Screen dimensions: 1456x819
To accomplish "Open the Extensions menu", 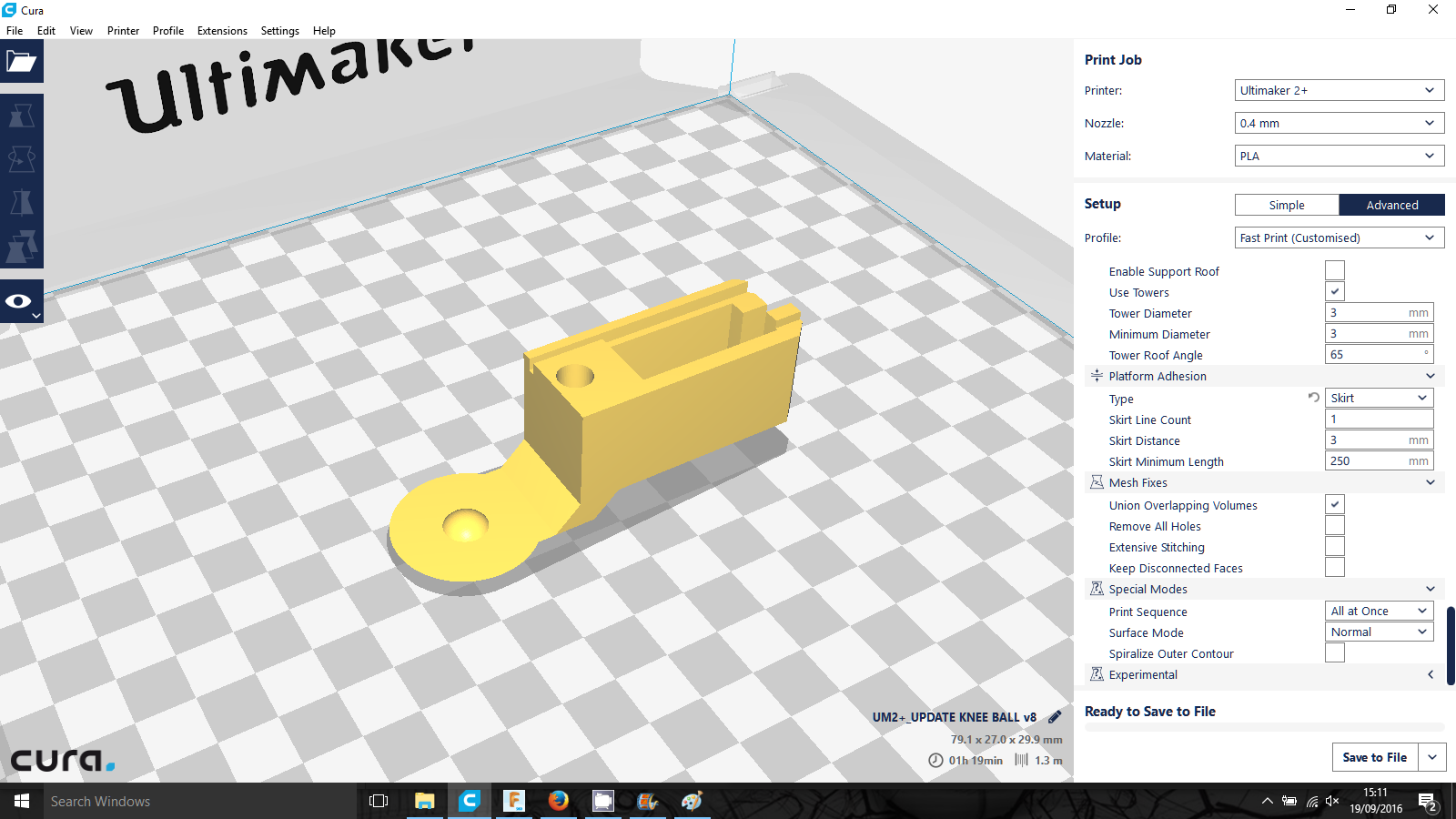I will click(x=222, y=31).
